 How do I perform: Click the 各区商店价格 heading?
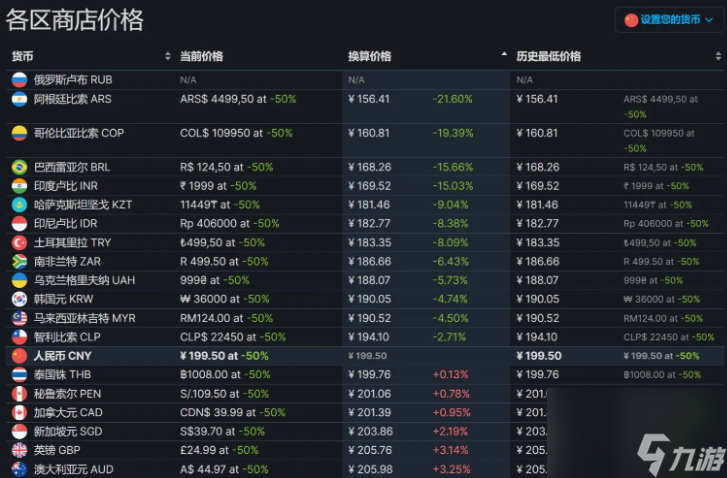click(75, 20)
